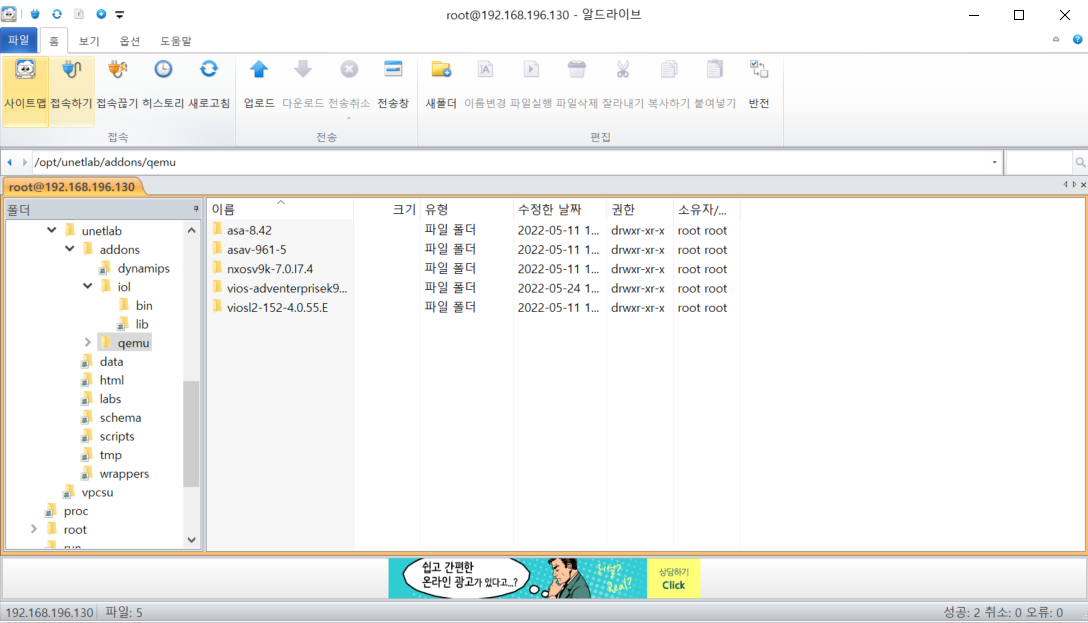This screenshot has width=1088, height=623.
Task: Select the asa-8.42 folder
Action: [x=249, y=230]
